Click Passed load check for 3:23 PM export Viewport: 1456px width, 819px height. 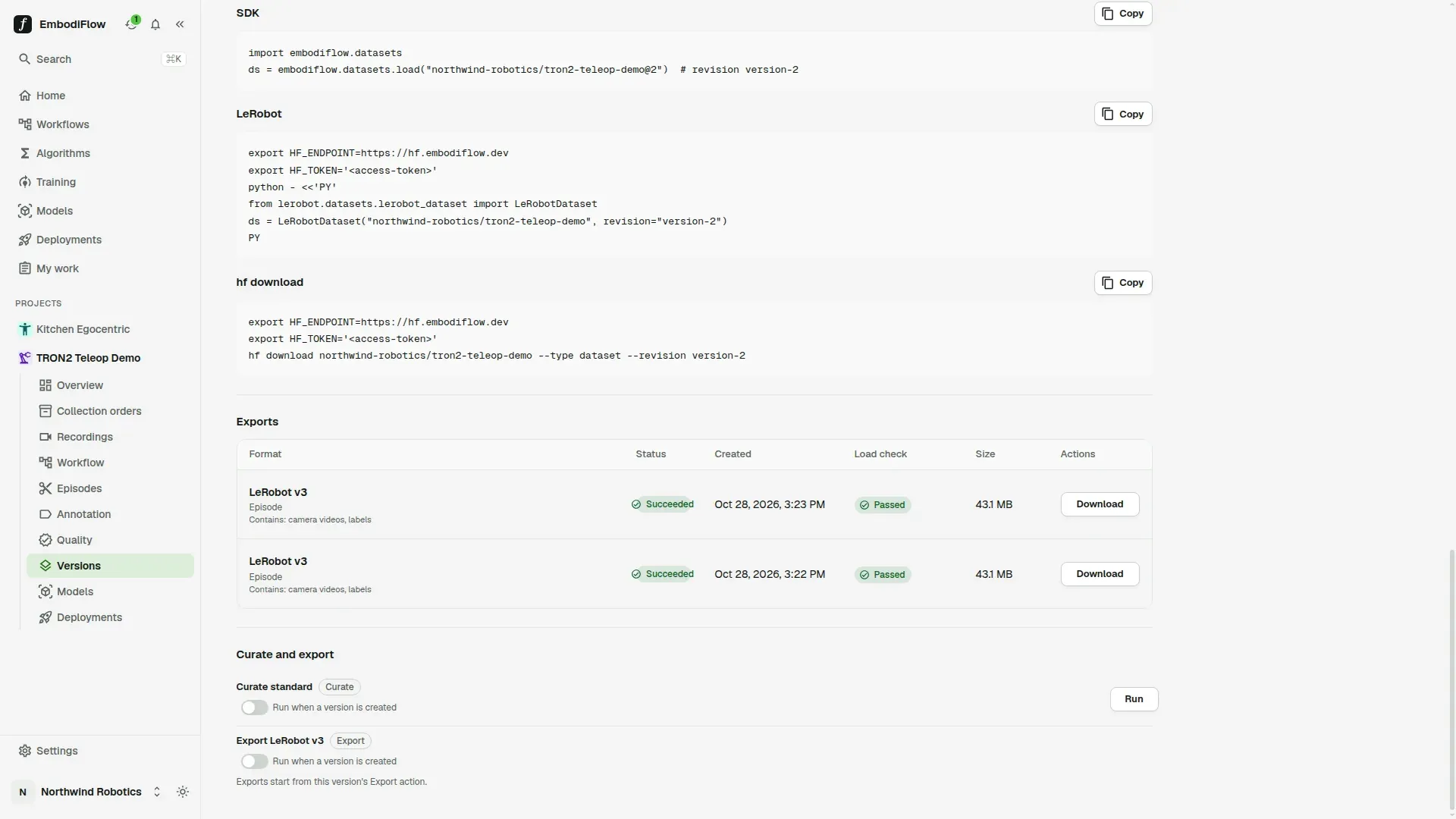pyautogui.click(x=883, y=505)
